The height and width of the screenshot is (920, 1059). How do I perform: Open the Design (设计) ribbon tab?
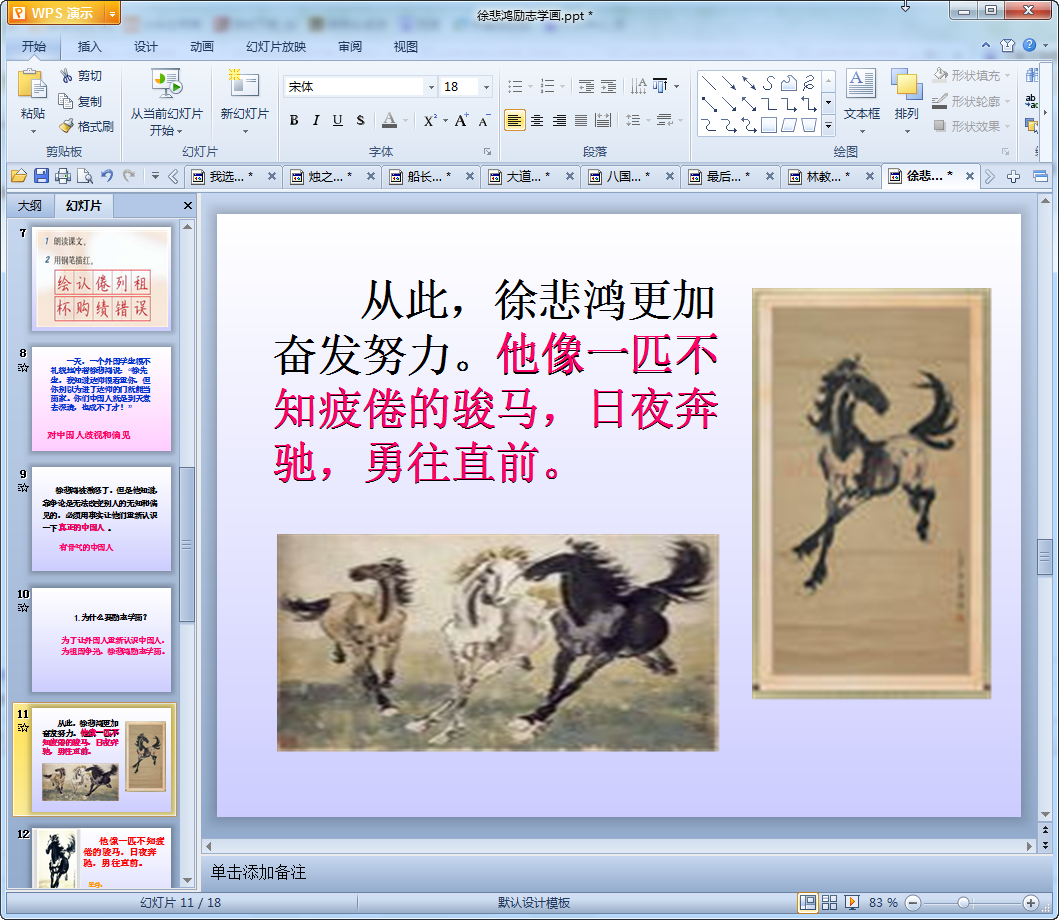(145, 46)
